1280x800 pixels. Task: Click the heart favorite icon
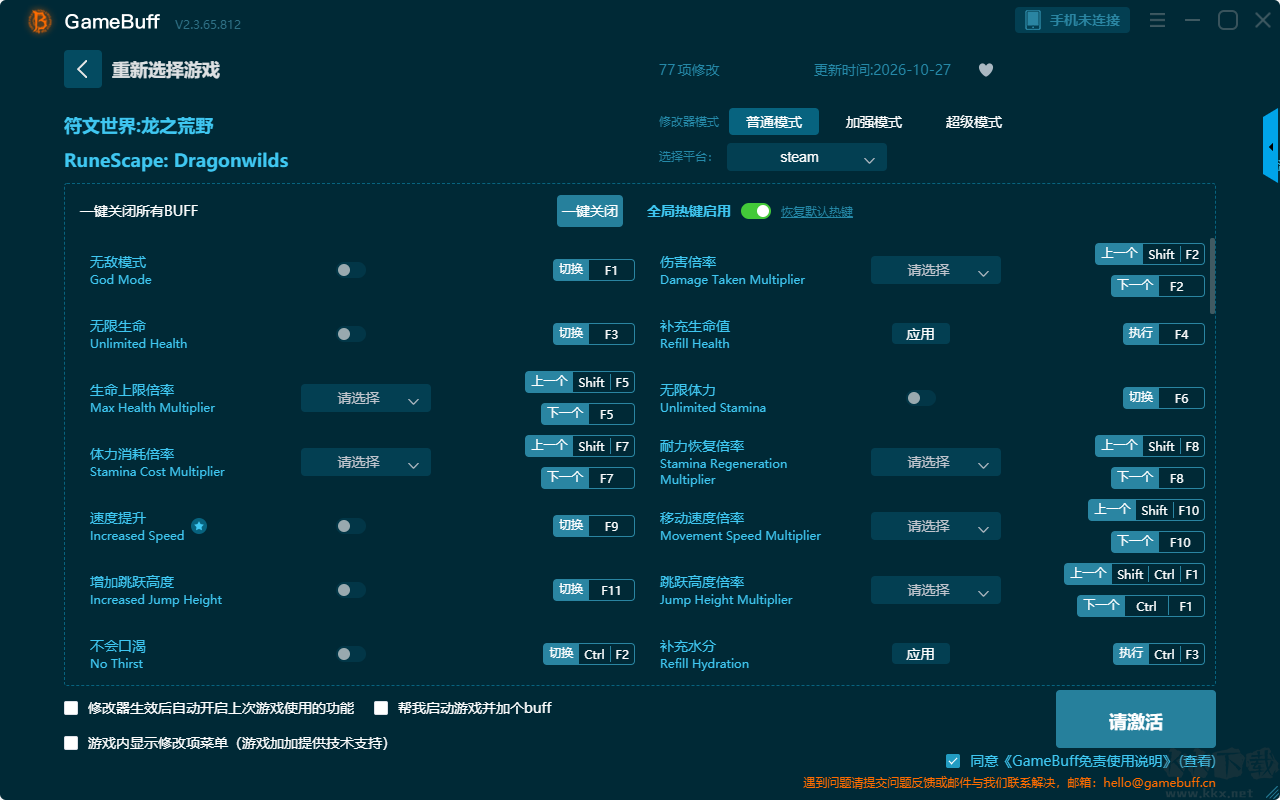pyautogui.click(x=986, y=70)
